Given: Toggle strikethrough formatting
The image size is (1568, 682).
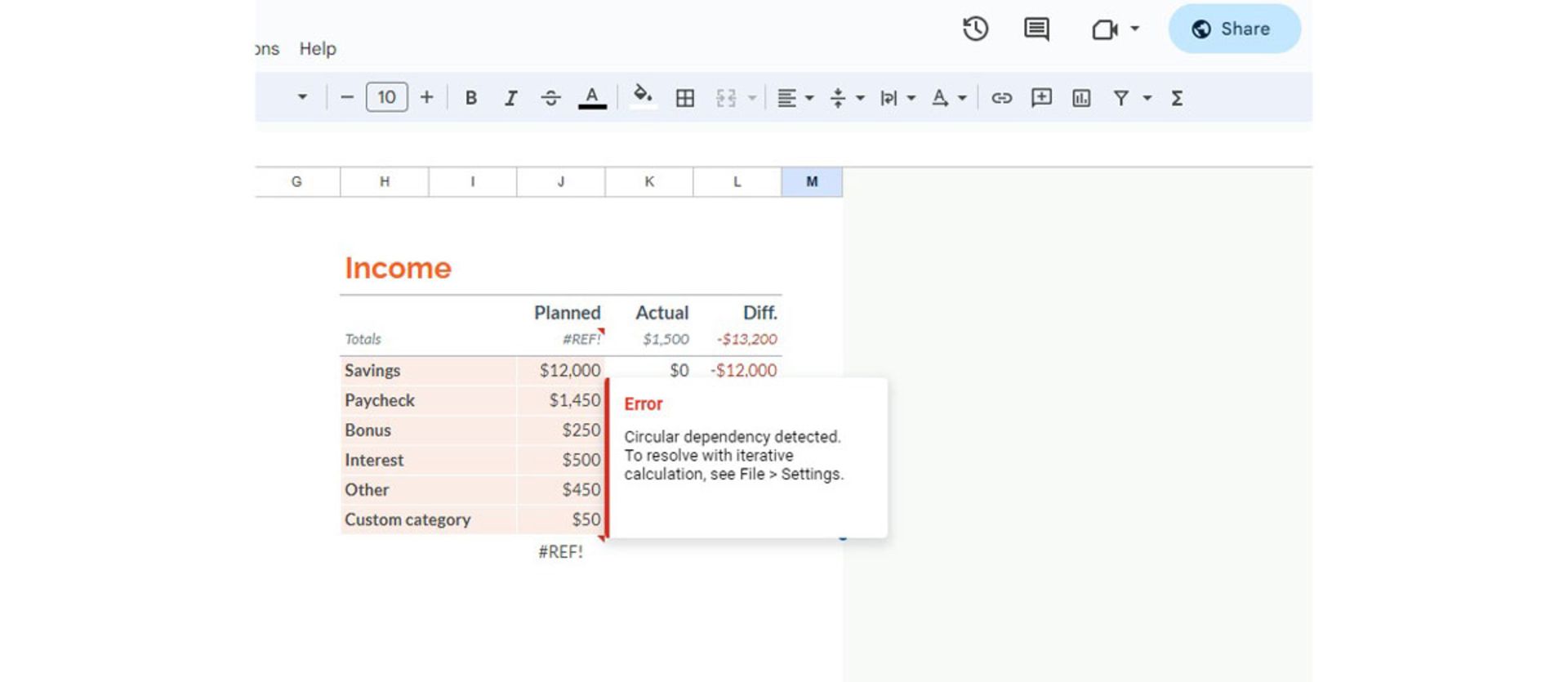Looking at the screenshot, I should coord(551,98).
